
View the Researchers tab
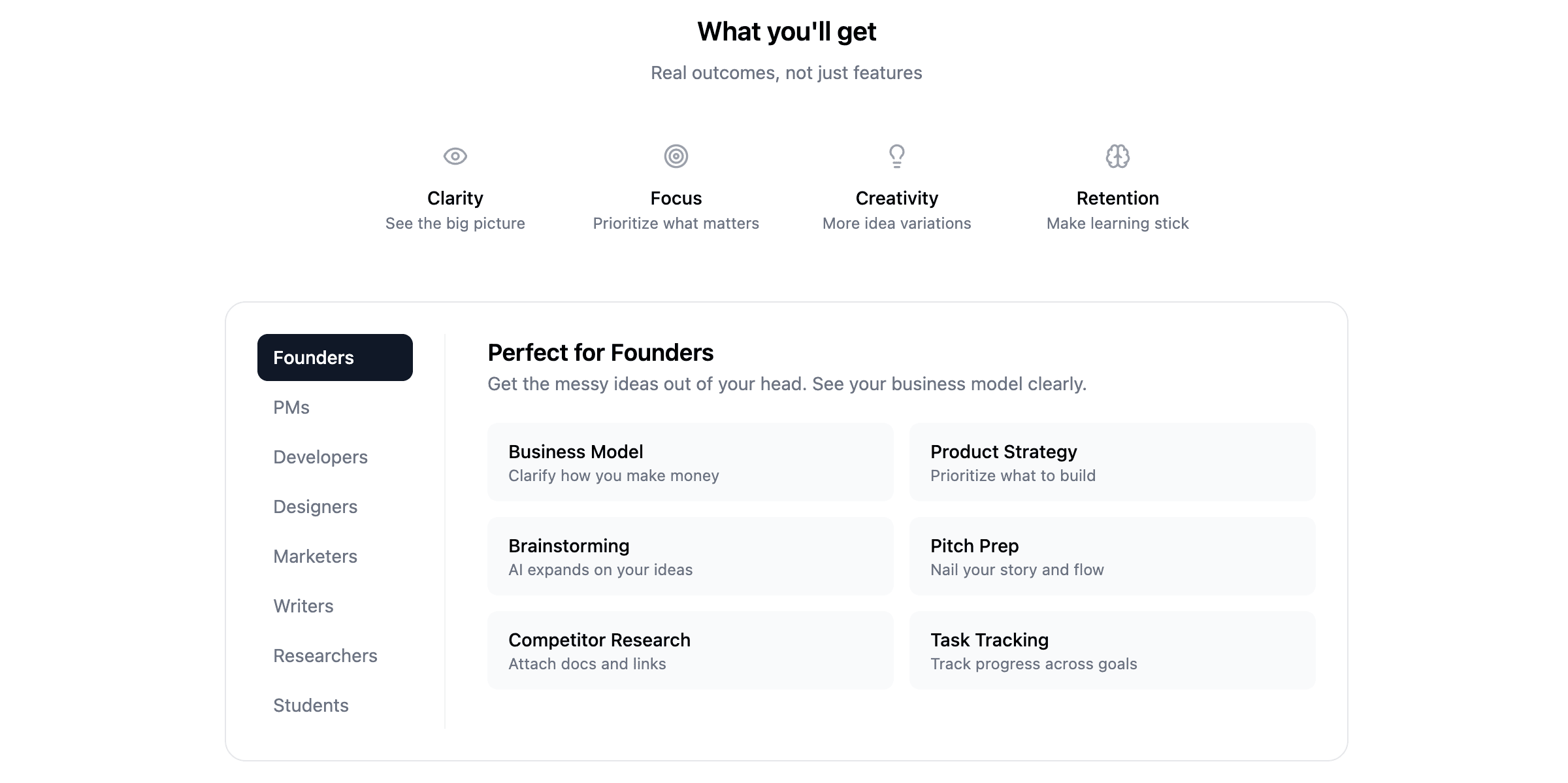325,656
